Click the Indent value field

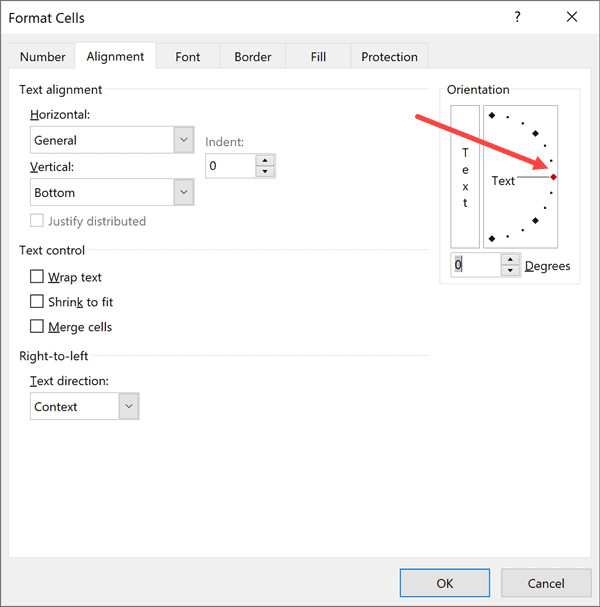[230, 166]
